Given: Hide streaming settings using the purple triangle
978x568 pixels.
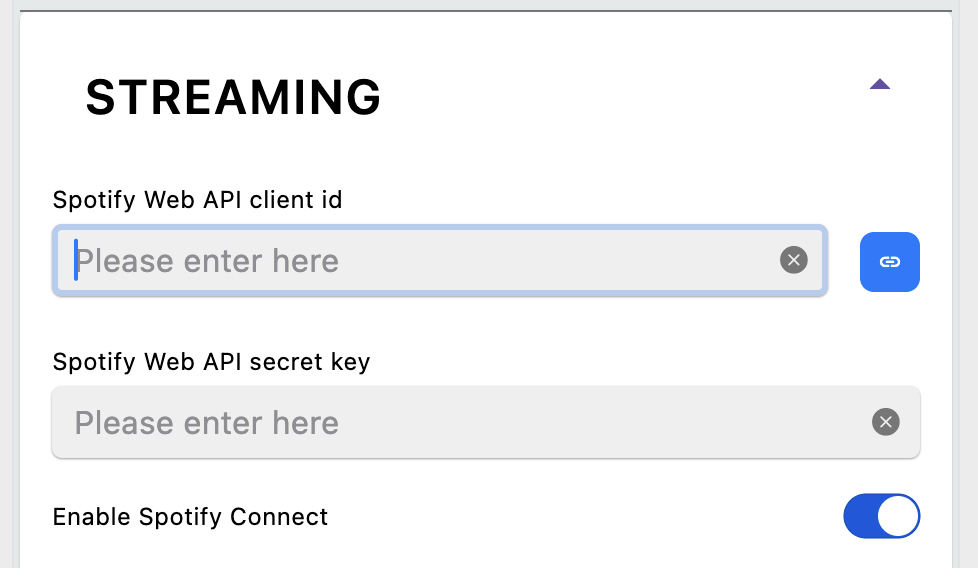Looking at the screenshot, I should [x=880, y=85].
